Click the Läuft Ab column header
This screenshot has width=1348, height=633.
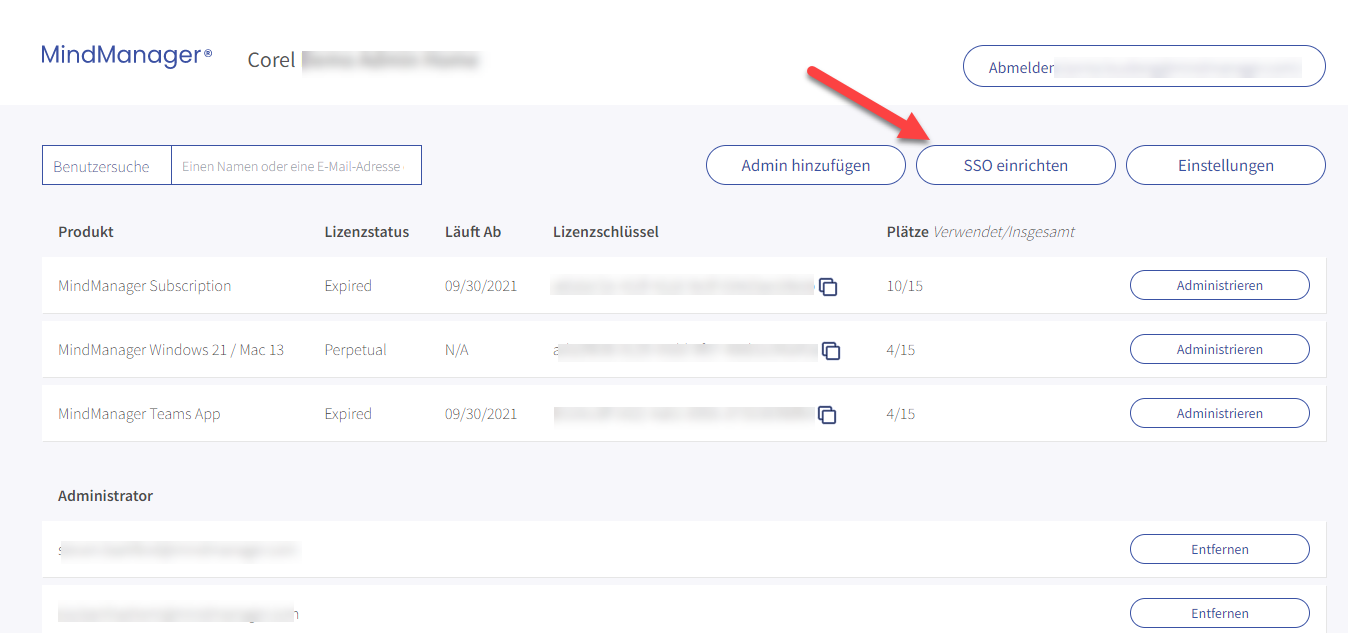point(473,232)
